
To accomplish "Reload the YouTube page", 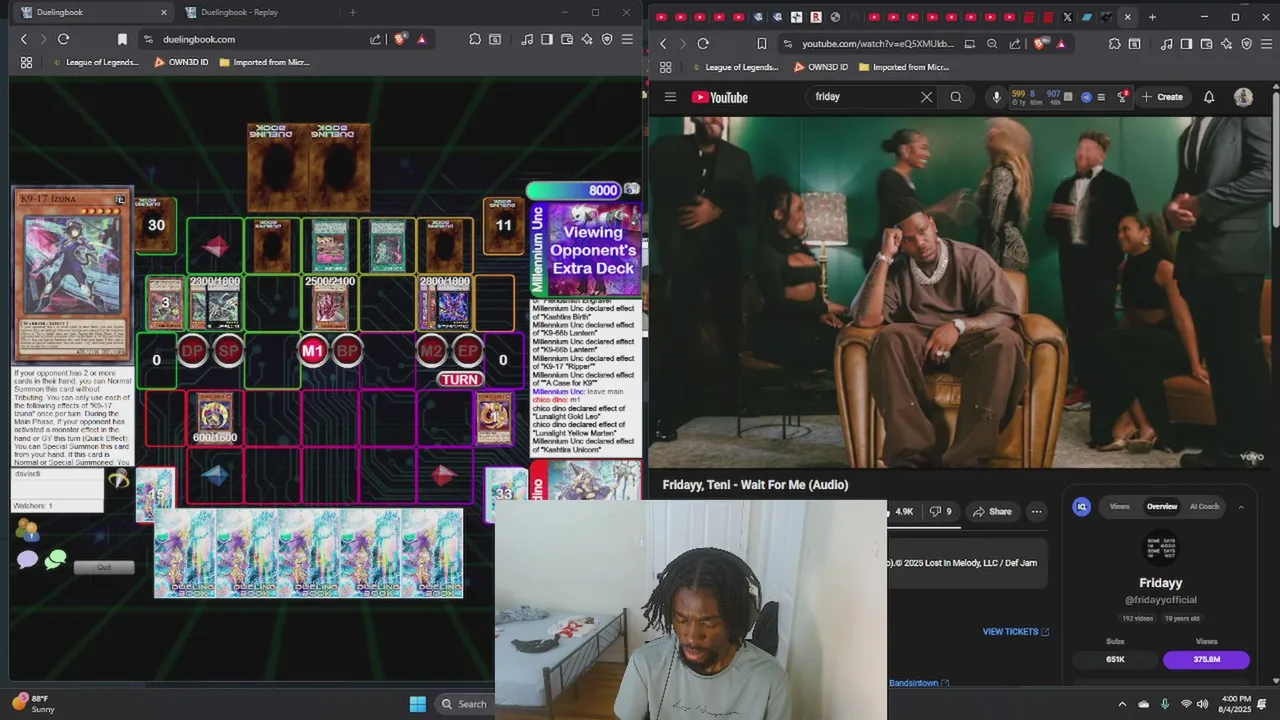I will pyautogui.click(x=703, y=44).
